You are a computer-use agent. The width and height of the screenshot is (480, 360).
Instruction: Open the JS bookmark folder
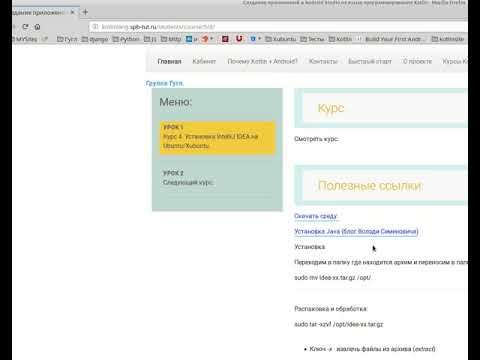coord(150,39)
